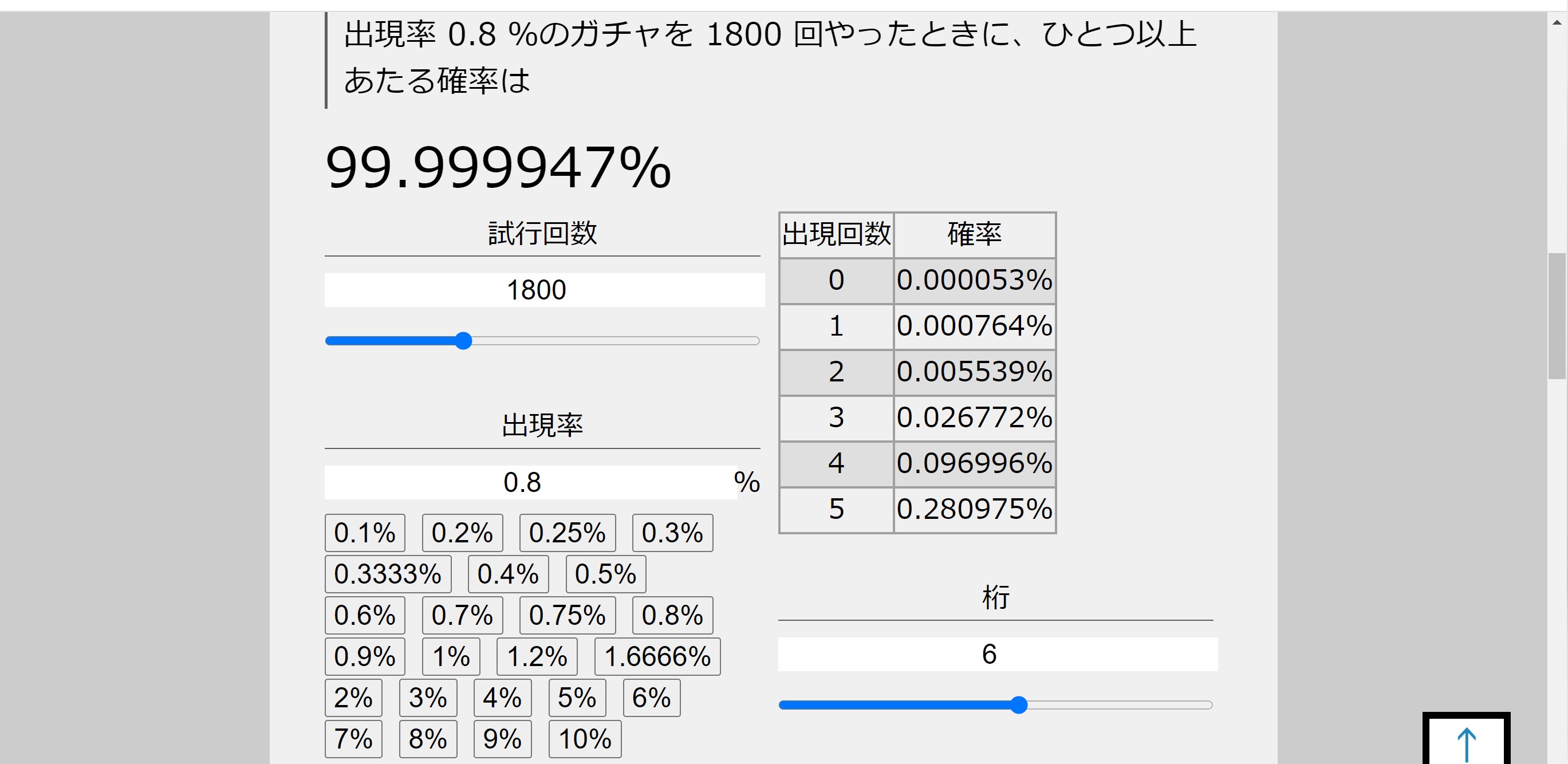Click the 7% preset button
The height and width of the screenshot is (764, 1568).
click(353, 739)
